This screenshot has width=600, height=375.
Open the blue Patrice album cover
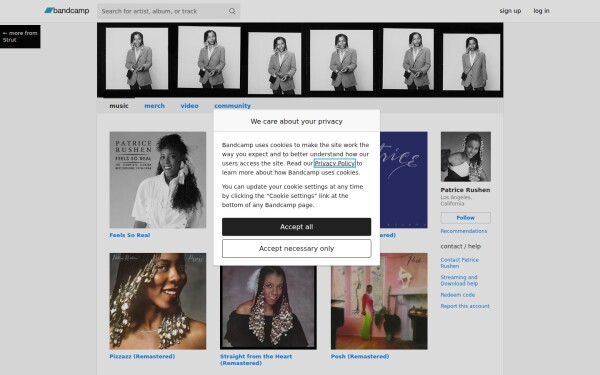tap(404, 180)
